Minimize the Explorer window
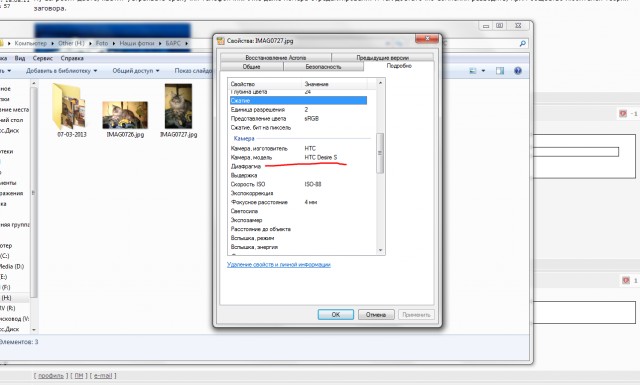Screen dimensions: 640x385 [x=486, y=26]
